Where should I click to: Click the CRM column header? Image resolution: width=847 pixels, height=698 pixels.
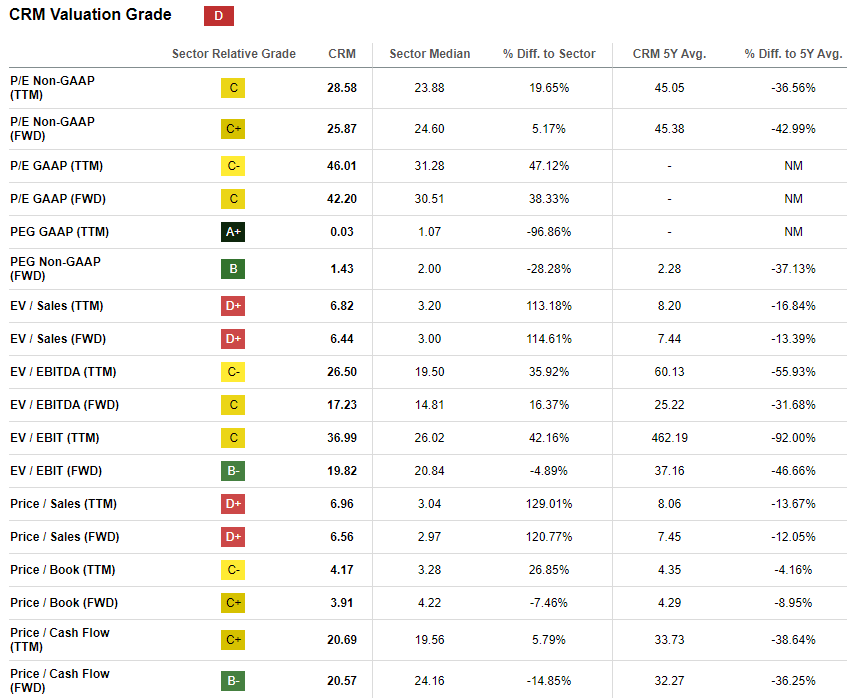coord(342,54)
